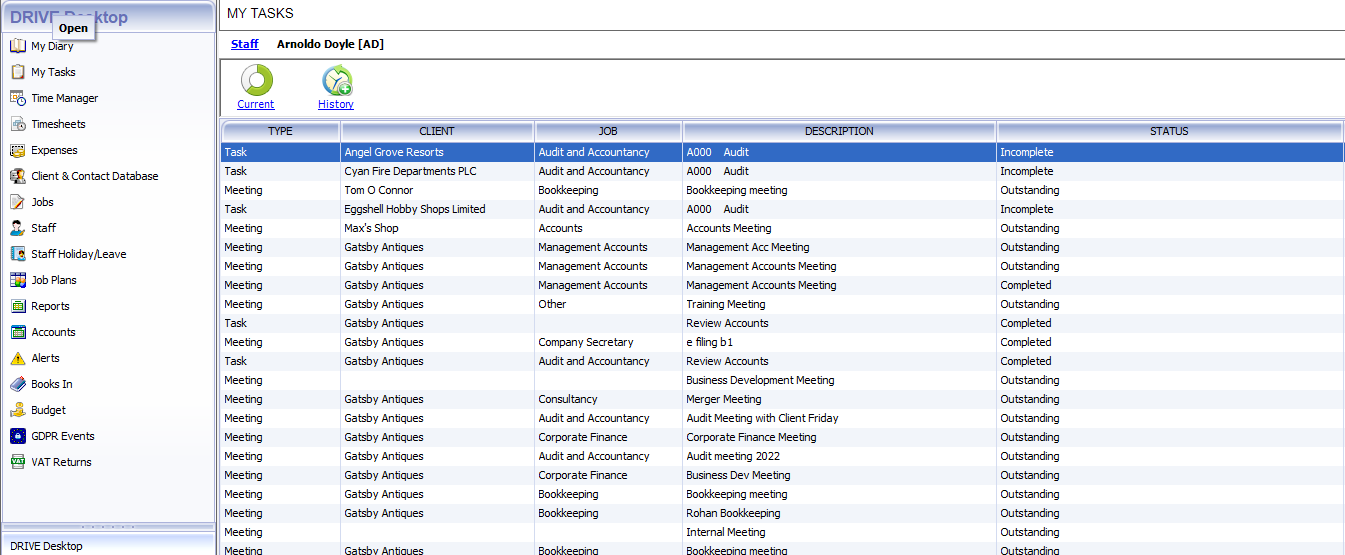Sort by the JOB column header

(609, 131)
